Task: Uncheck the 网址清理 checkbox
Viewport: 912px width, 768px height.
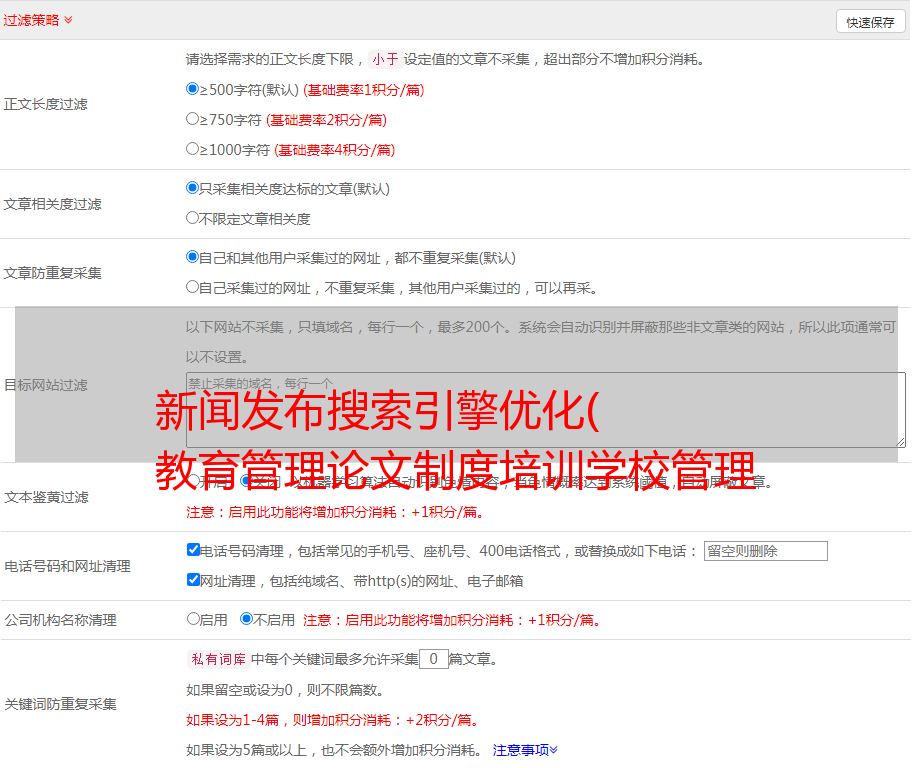Action: pos(193,579)
